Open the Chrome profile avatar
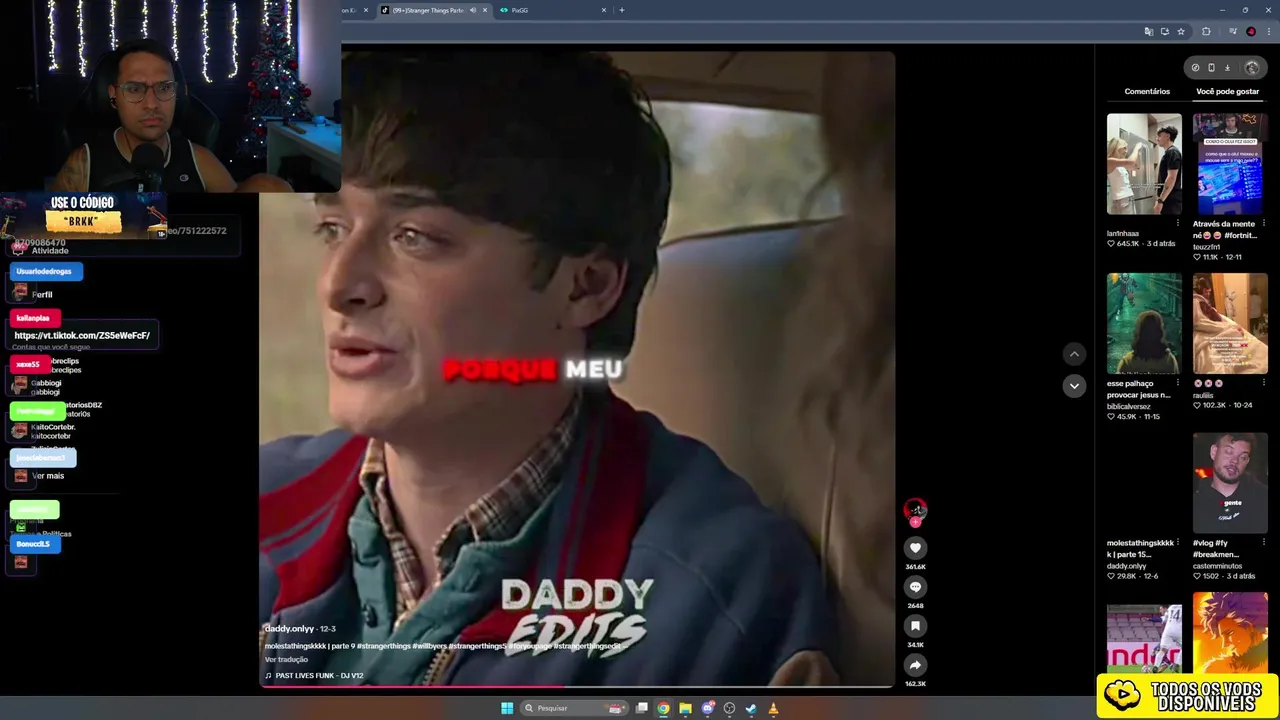Image resolution: width=1280 pixels, height=720 pixels. (1251, 32)
